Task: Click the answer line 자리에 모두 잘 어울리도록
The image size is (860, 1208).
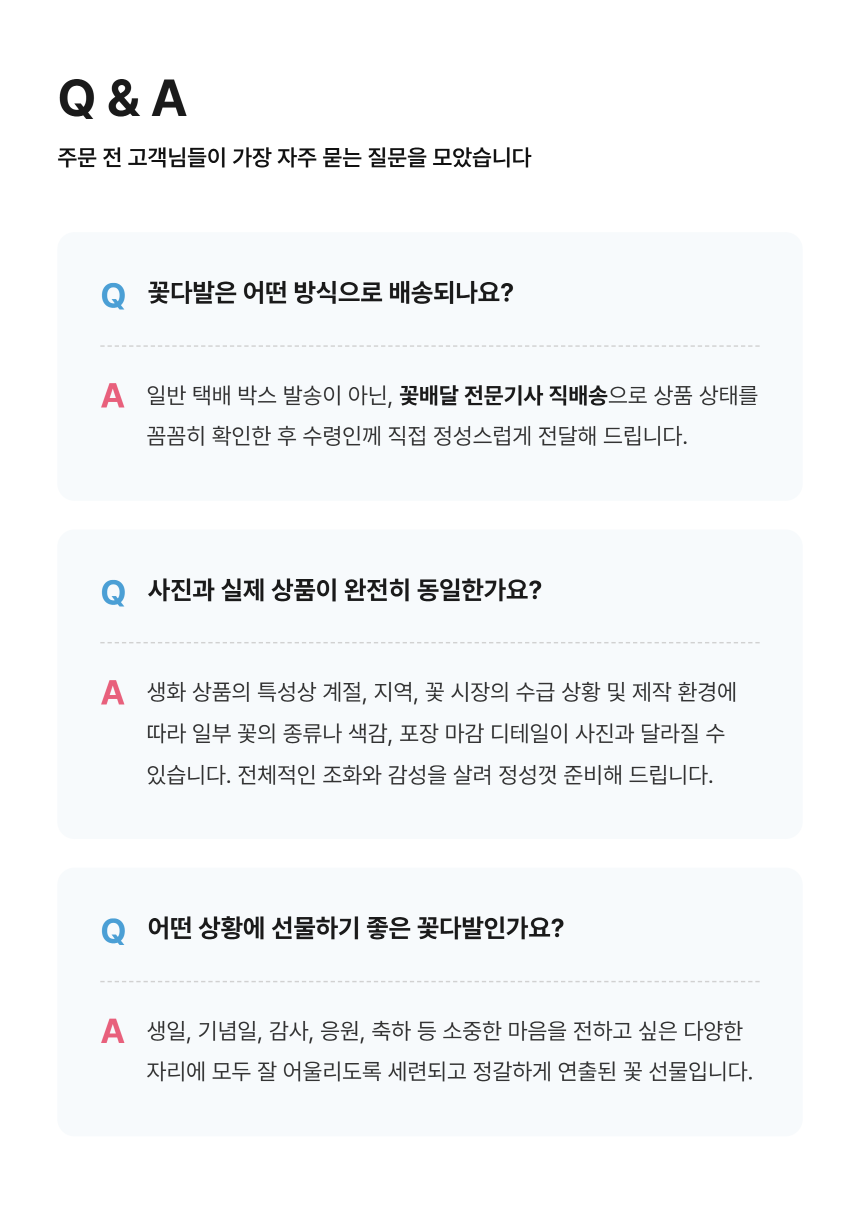Action: coord(450,1072)
